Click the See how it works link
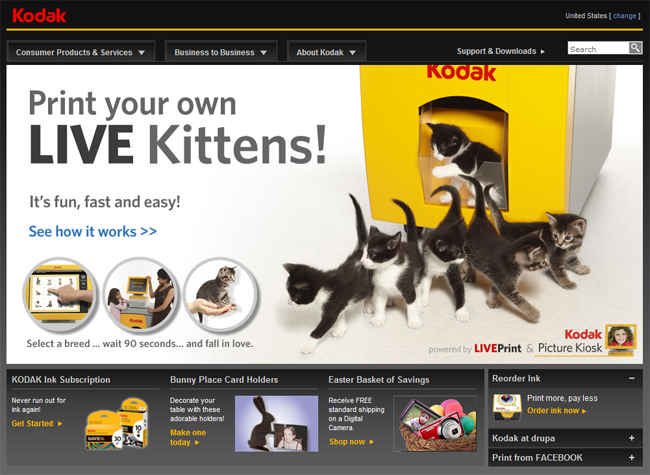Viewport: 650px width, 475px height. click(93, 231)
